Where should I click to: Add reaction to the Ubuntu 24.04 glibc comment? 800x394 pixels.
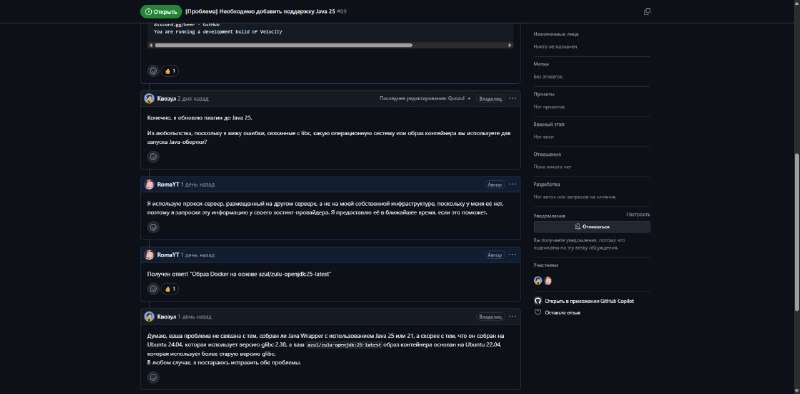click(153, 377)
